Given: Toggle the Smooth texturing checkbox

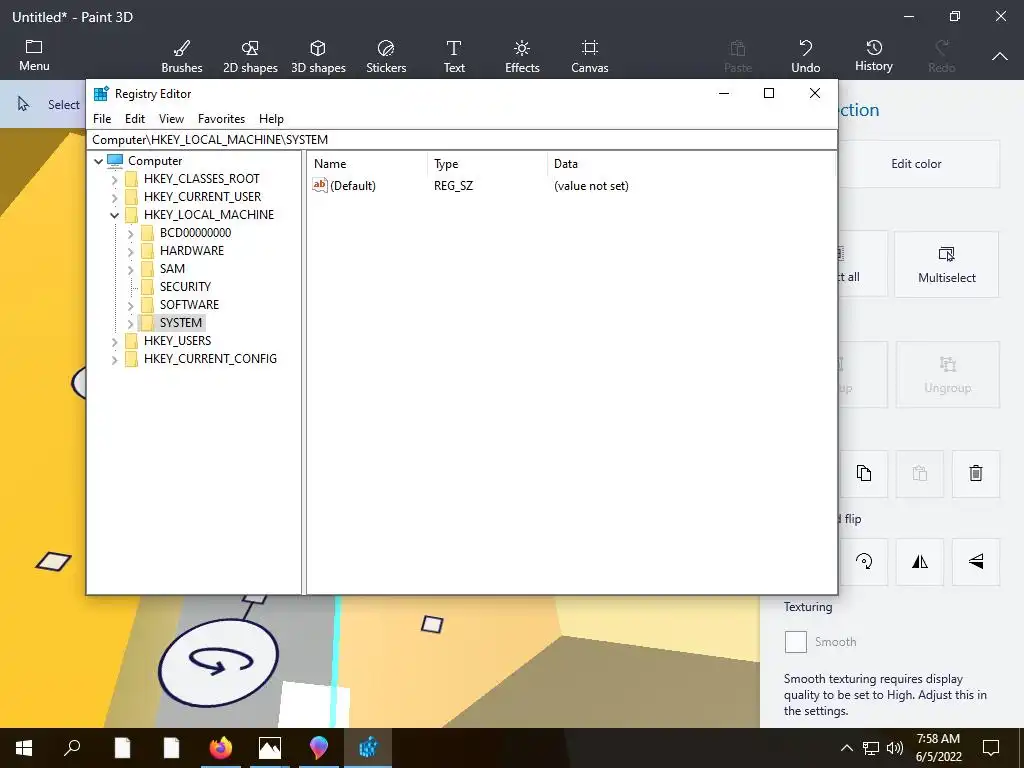Looking at the screenshot, I should 795,642.
